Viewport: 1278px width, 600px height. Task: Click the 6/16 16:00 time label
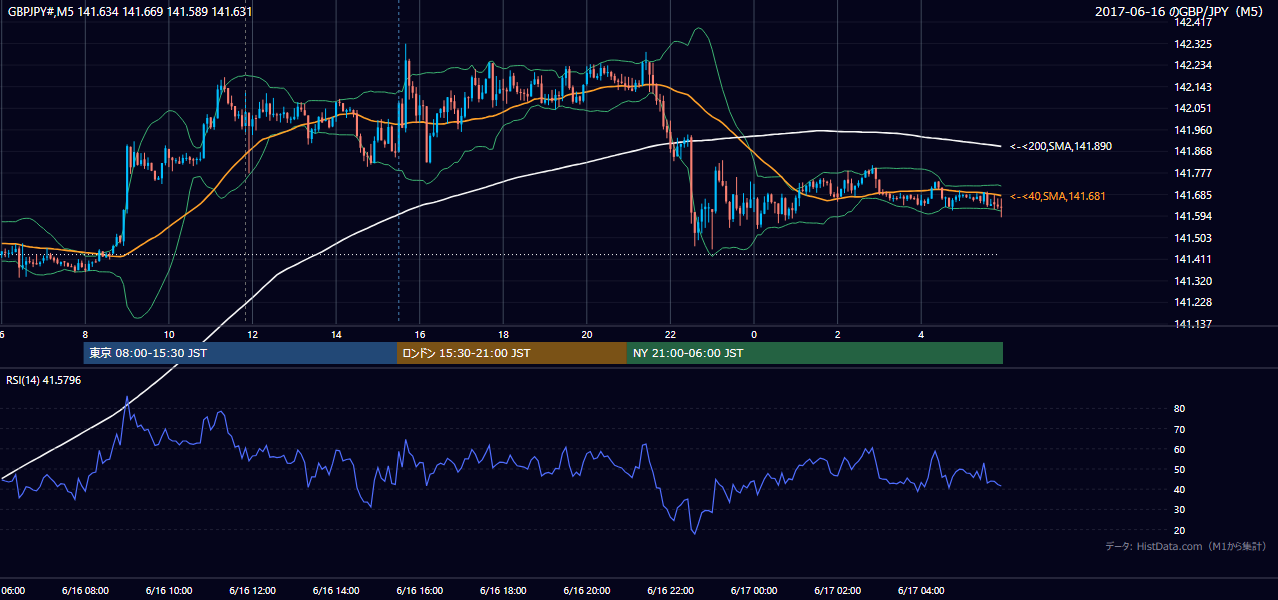420,591
